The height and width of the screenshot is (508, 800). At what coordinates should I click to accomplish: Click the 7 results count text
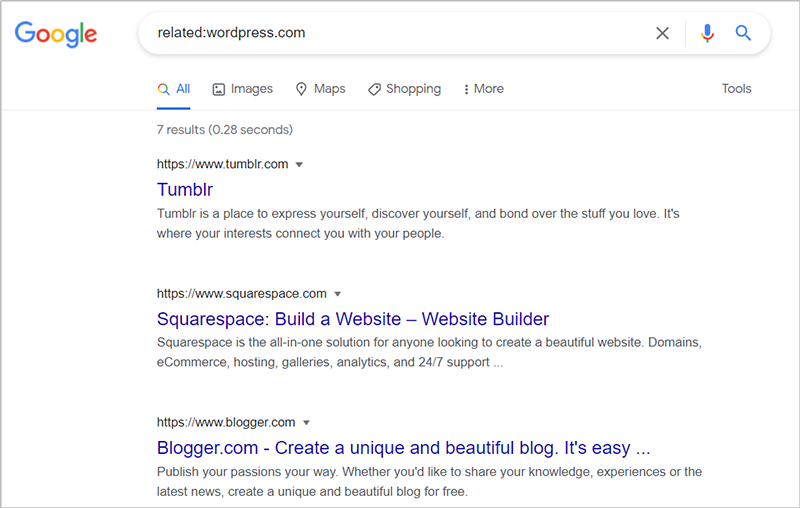225,130
